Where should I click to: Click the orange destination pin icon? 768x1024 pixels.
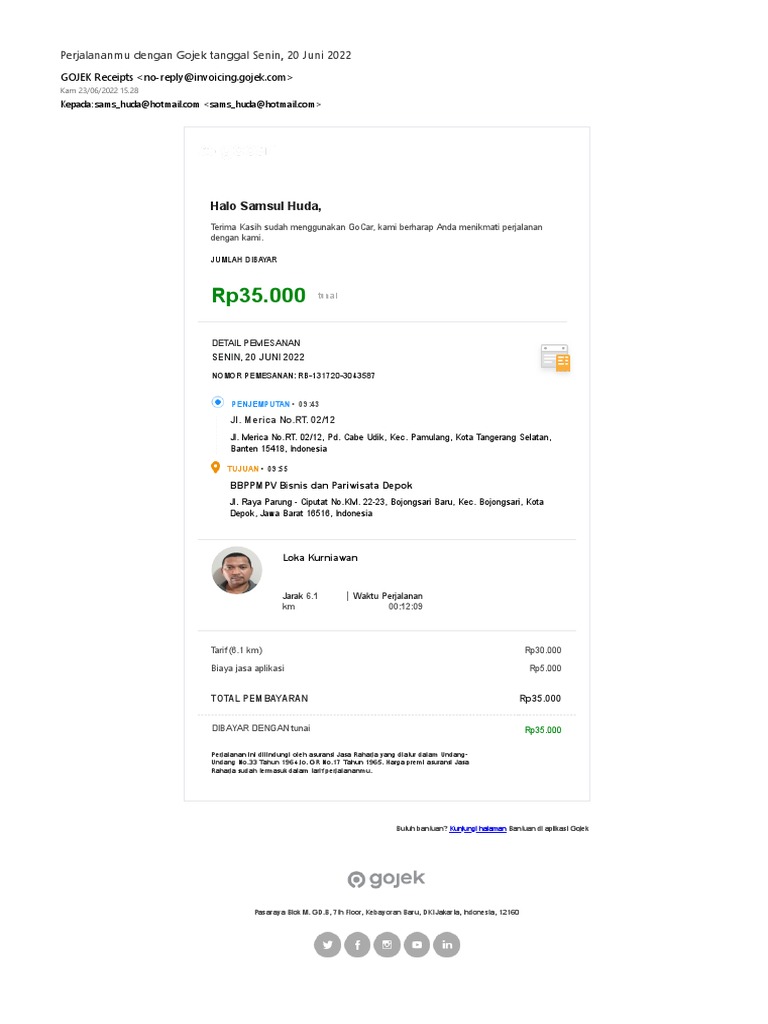(216, 468)
